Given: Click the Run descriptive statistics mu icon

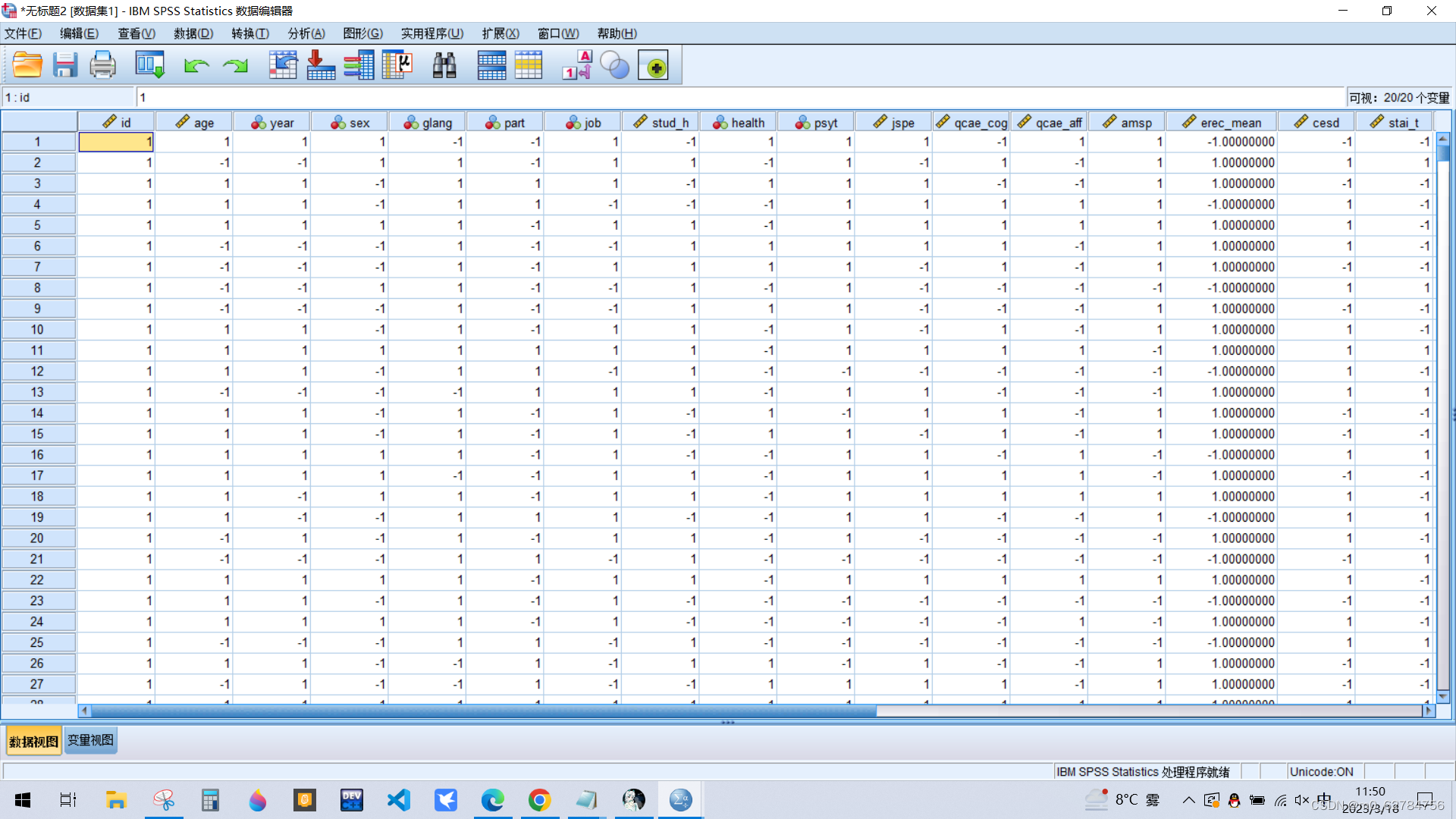Looking at the screenshot, I should click(397, 65).
